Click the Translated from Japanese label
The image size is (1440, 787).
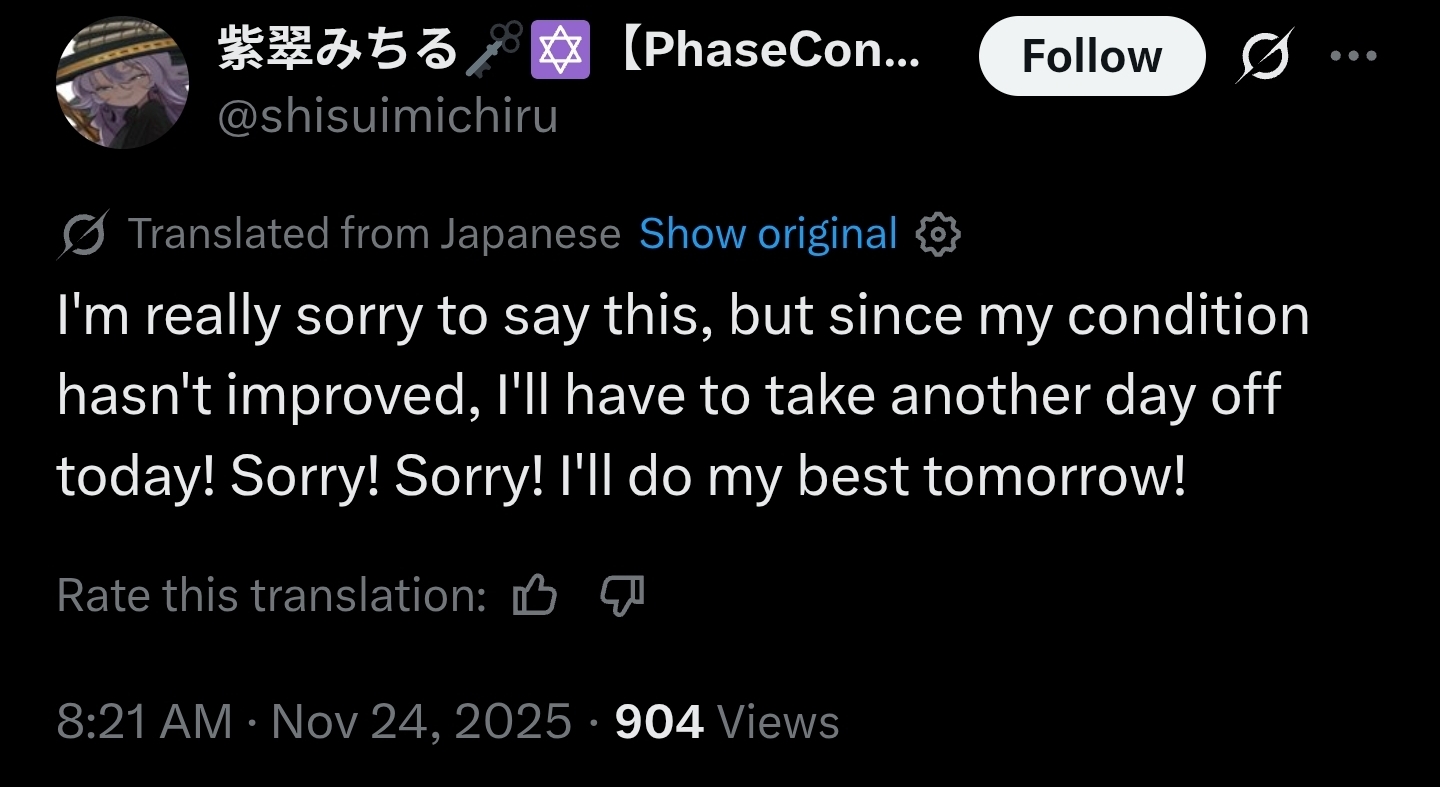coord(374,234)
